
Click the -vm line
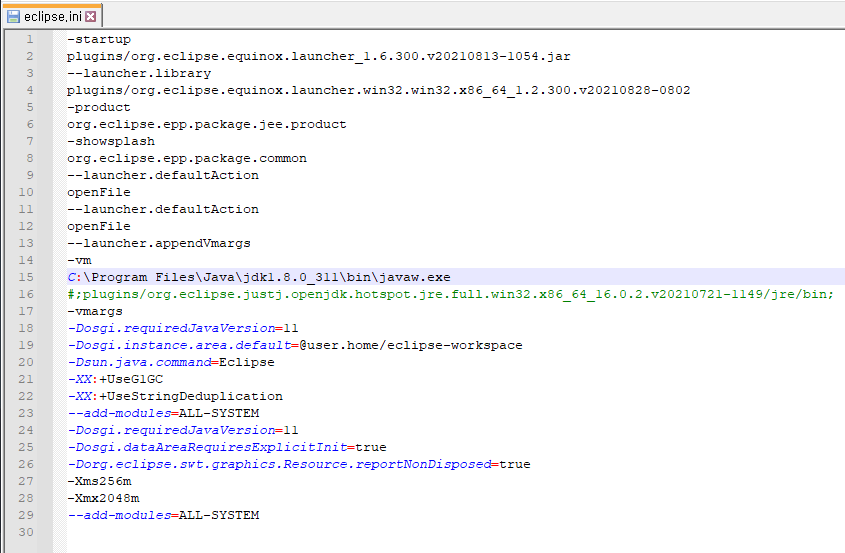coord(79,260)
